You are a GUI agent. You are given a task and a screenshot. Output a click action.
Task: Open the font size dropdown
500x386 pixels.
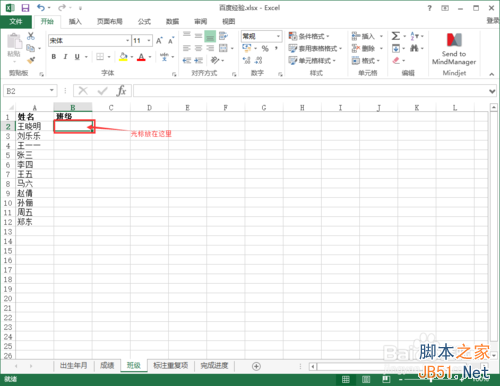click(149, 41)
